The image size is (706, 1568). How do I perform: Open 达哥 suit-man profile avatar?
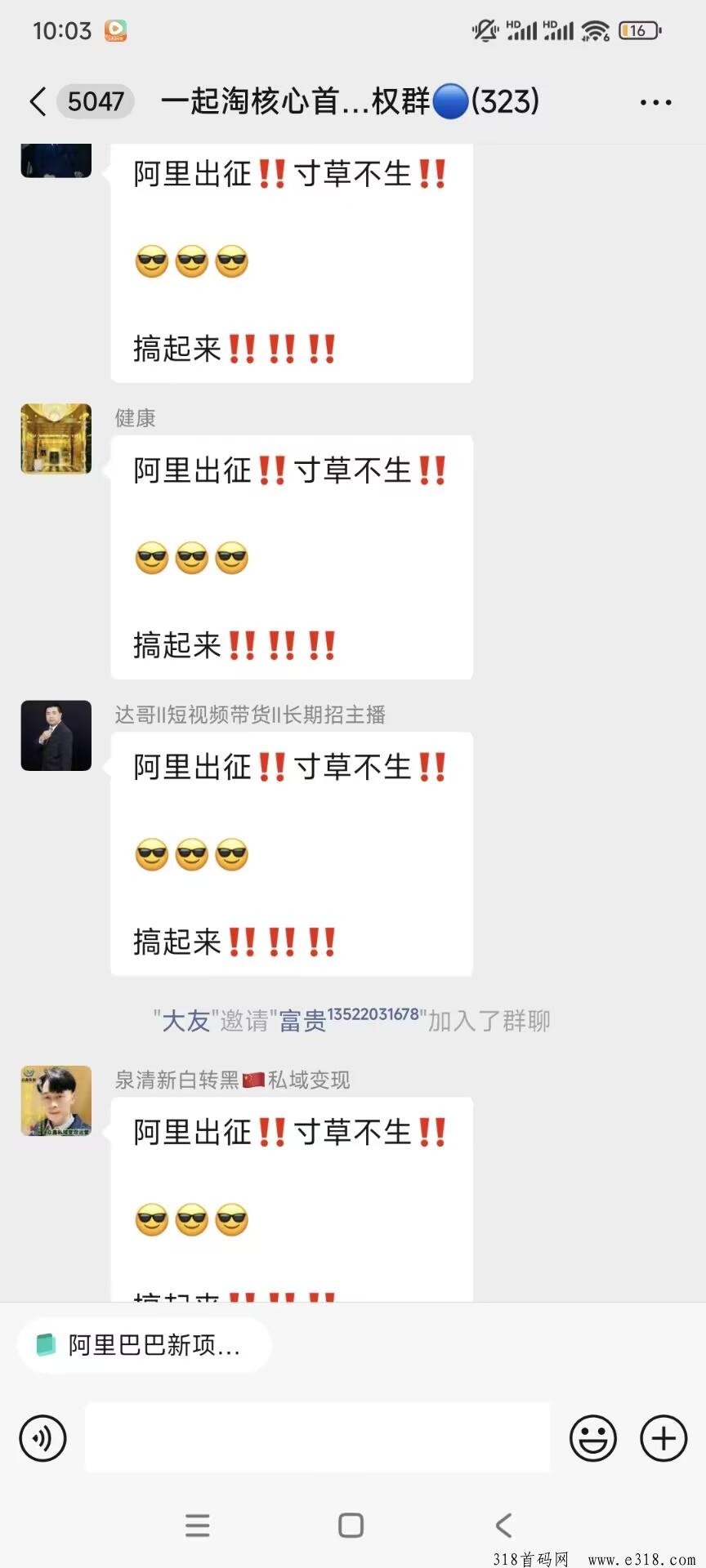coord(56,735)
